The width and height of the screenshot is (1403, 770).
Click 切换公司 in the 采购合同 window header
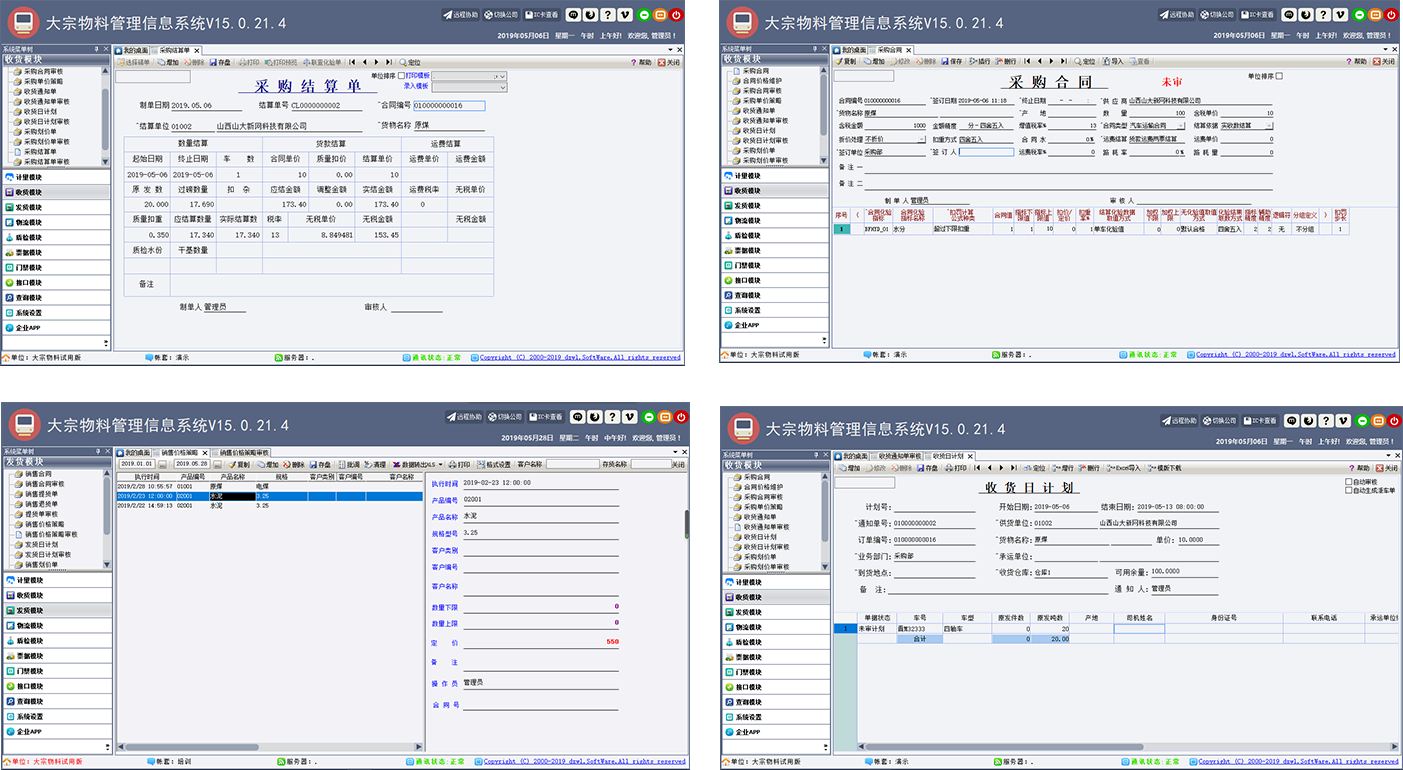[x=1218, y=15]
